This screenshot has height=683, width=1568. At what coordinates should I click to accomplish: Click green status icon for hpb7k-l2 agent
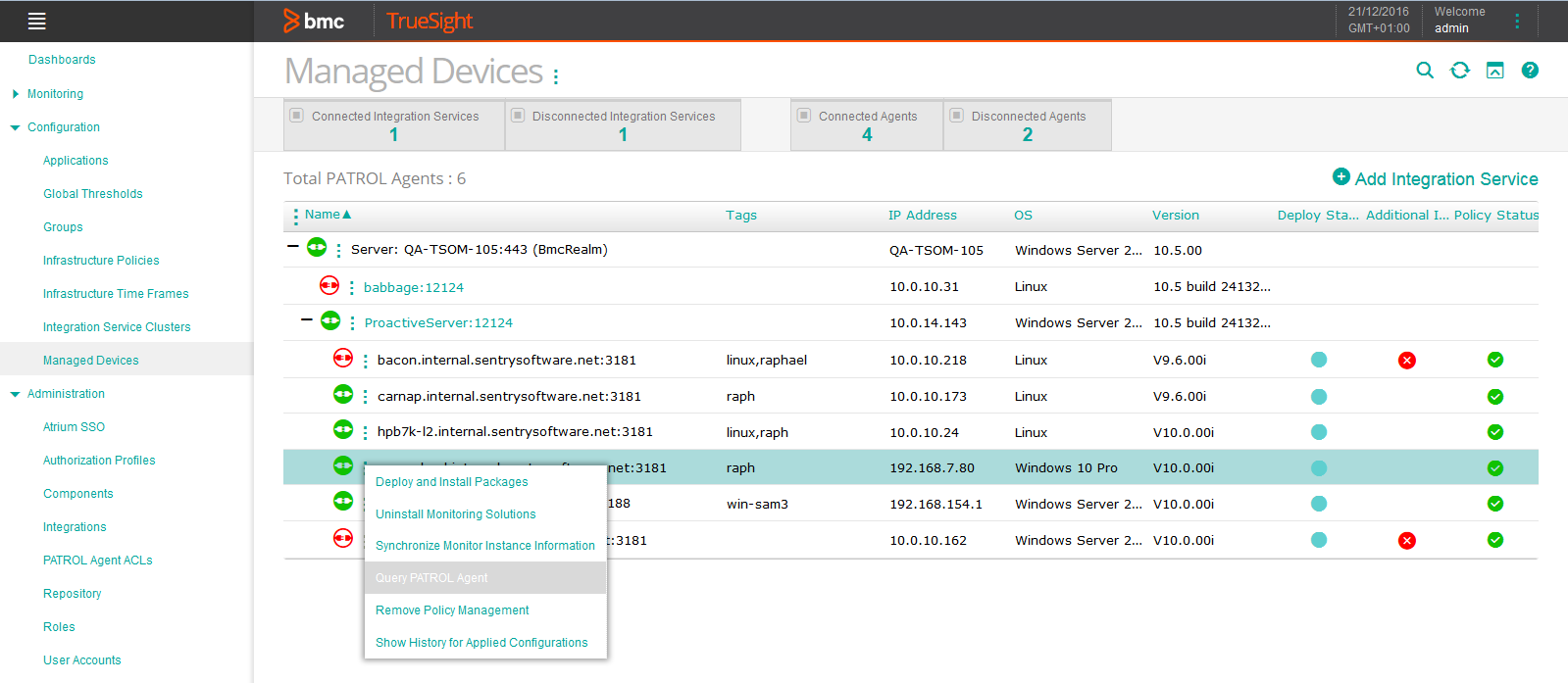click(343, 429)
